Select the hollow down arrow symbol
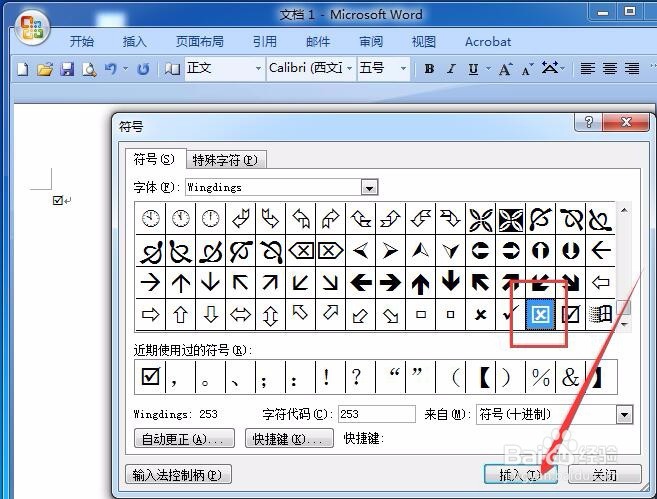657x499 pixels. coord(210,314)
